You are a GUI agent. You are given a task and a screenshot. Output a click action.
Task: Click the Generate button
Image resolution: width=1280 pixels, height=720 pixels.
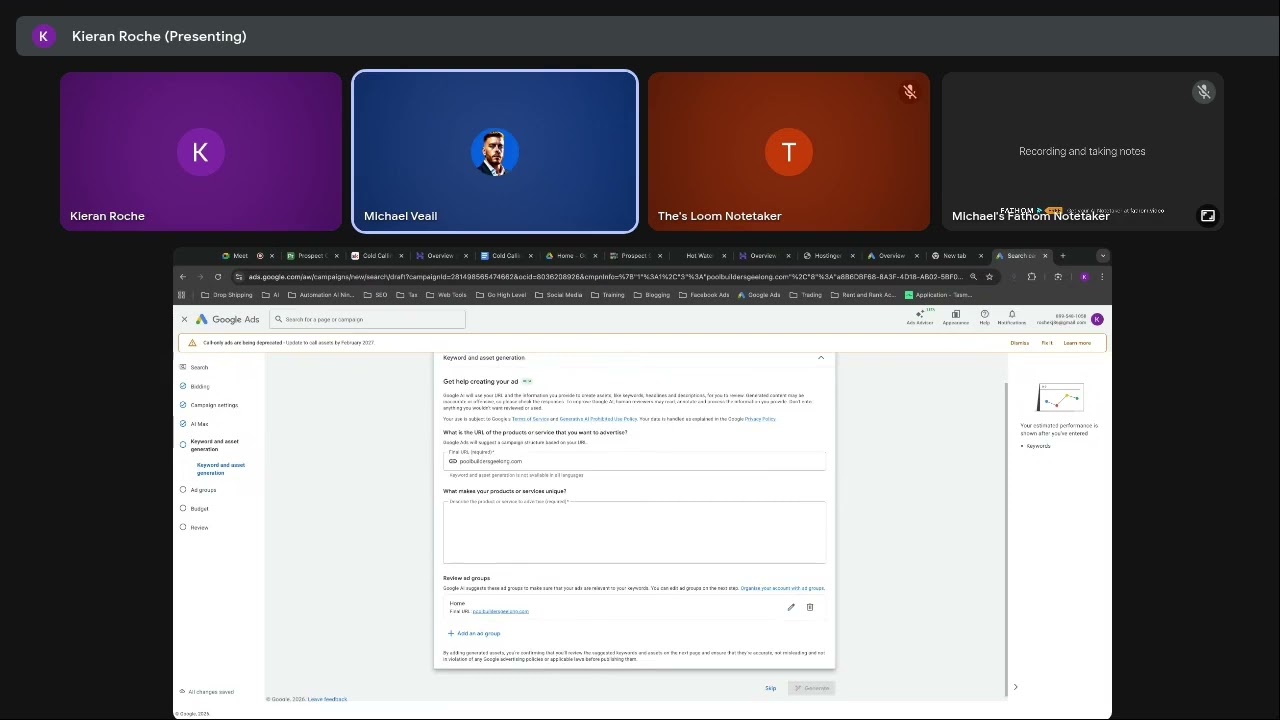point(811,688)
